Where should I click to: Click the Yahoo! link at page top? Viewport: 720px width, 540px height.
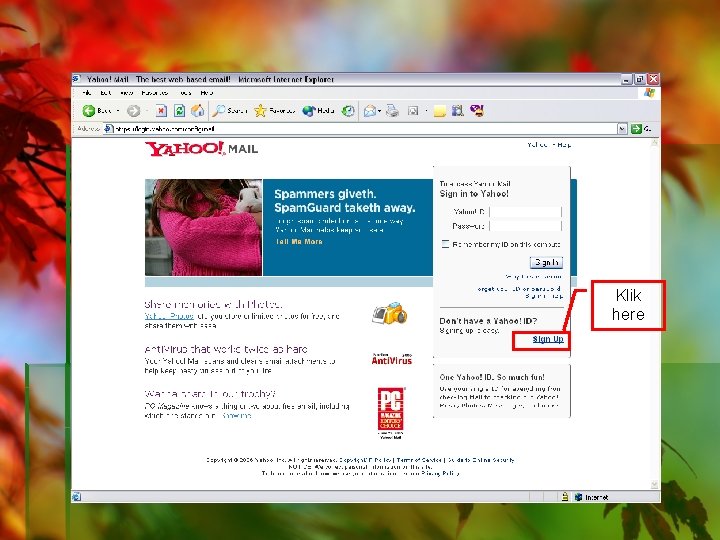pos(538,145)
